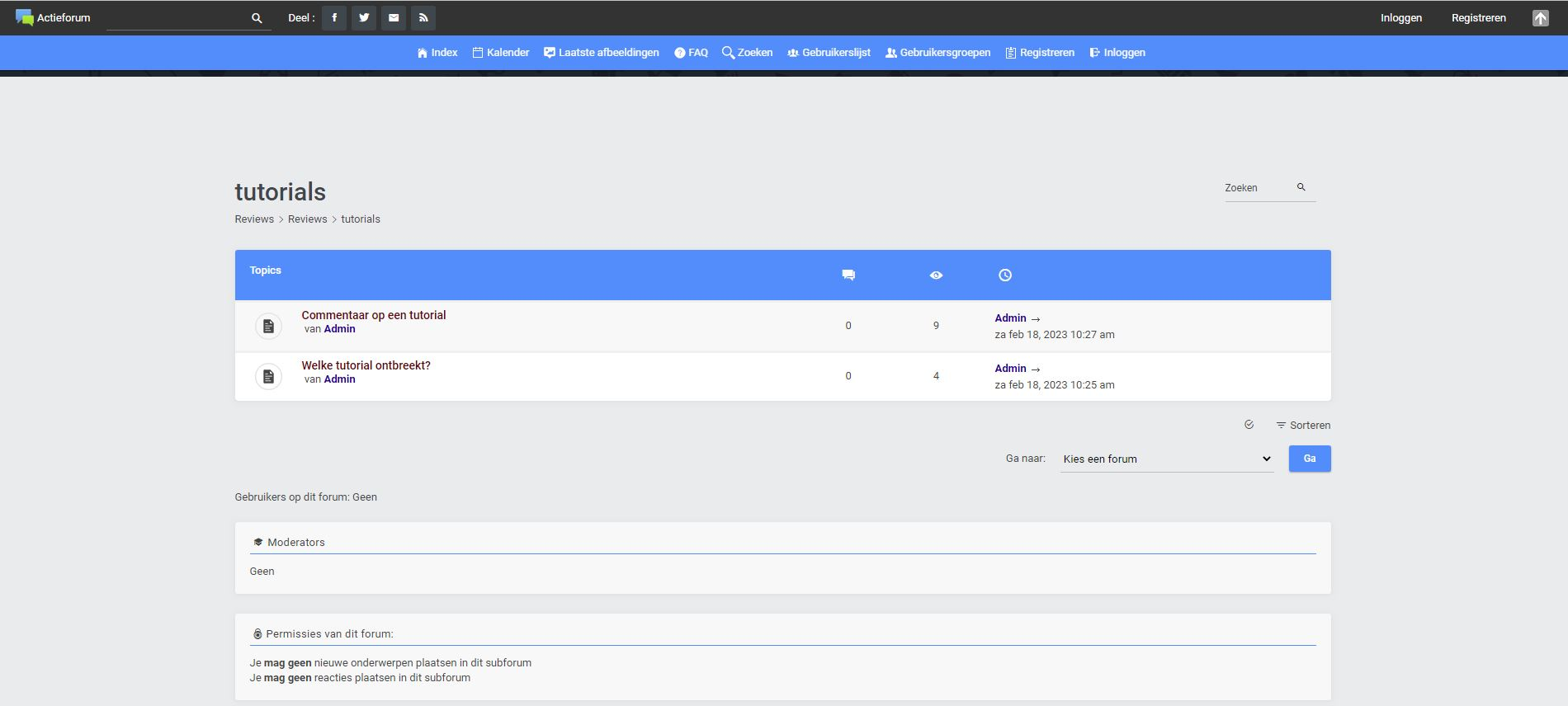Open the Kalender menu item
1568x706 pixels.
tap(501, 53)
